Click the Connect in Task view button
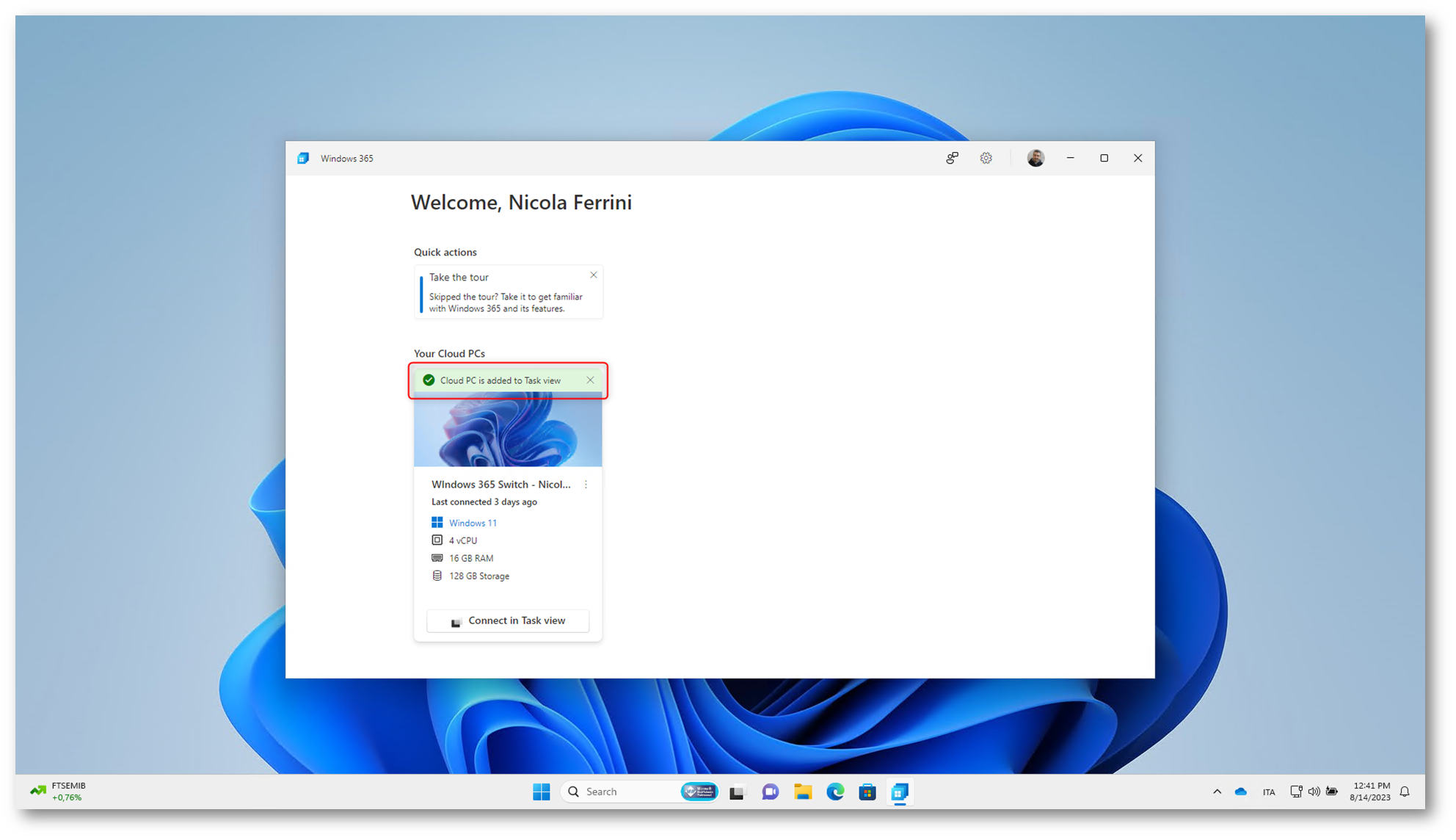Viewport: 1456px width, 840px height. click(508, 621)
